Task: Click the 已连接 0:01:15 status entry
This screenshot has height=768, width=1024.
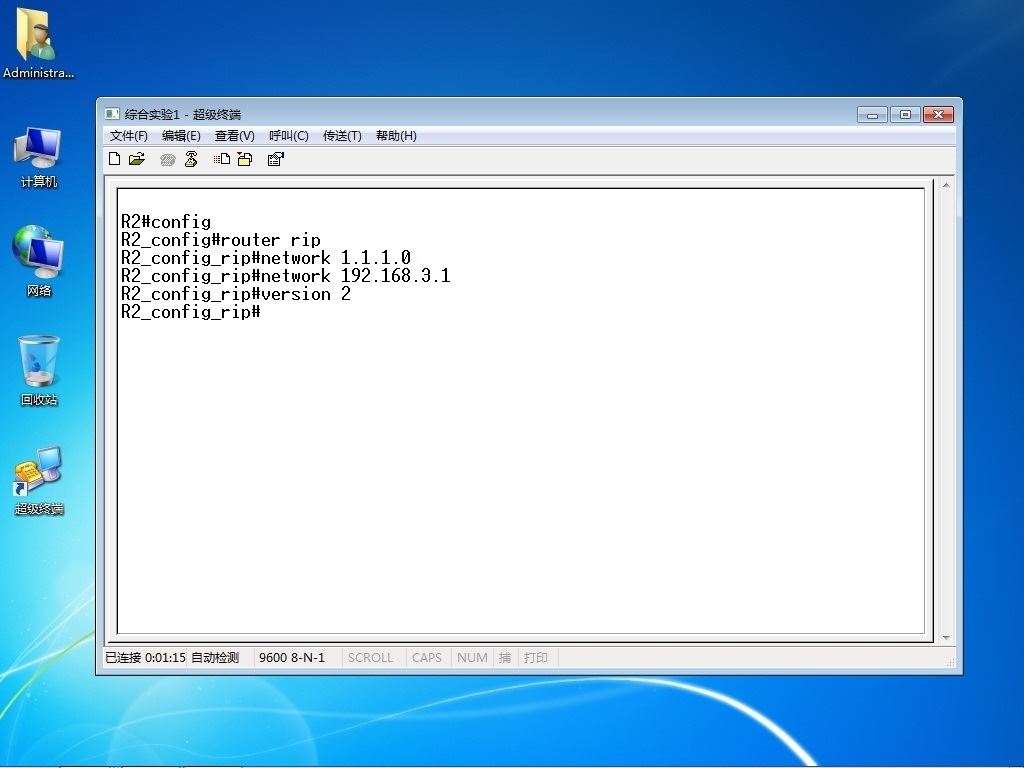Action: click(x=146, y=658)
